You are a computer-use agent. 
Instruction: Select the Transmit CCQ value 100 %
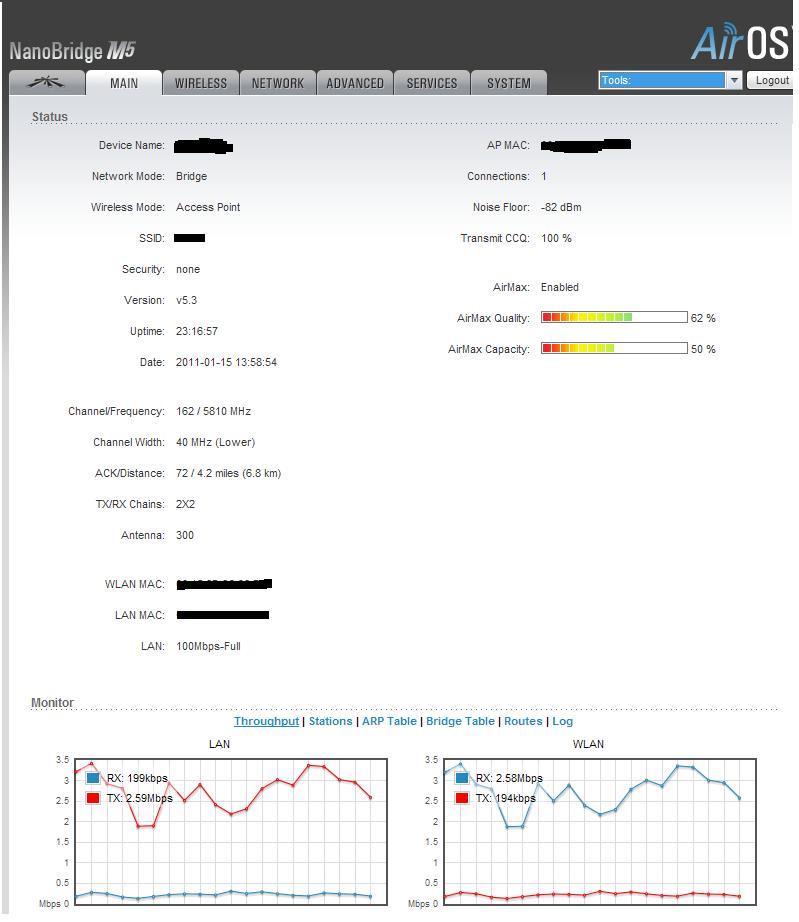[x=556, y=238]
